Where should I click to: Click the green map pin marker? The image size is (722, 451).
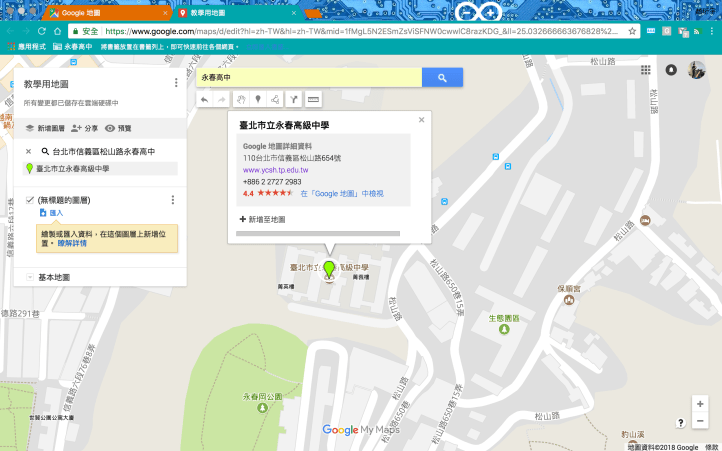pyautogui.click(x=329, y=270)
